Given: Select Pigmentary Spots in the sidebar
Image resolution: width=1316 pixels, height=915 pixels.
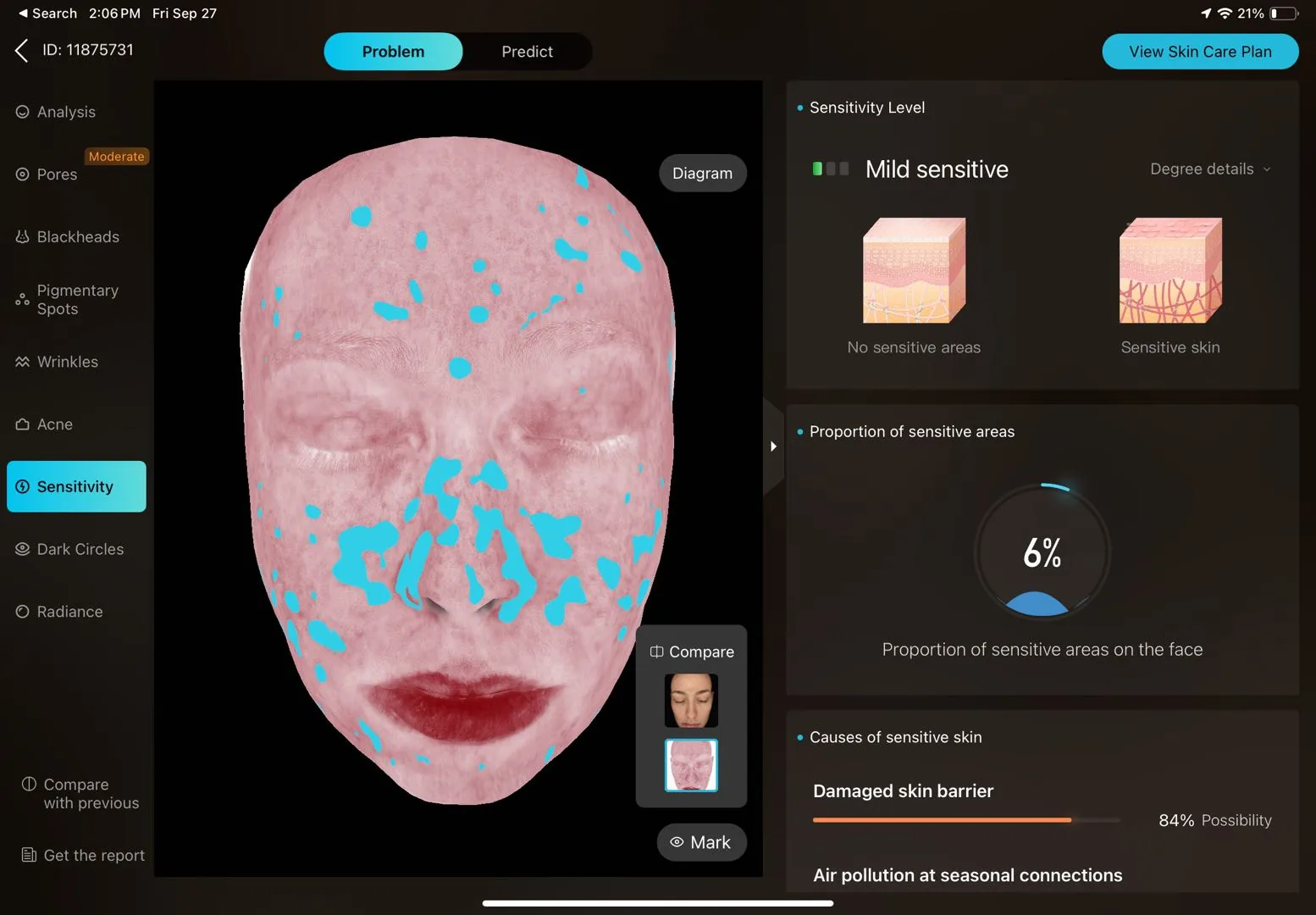Looking at the screenshot, I should tap(77, 300).
